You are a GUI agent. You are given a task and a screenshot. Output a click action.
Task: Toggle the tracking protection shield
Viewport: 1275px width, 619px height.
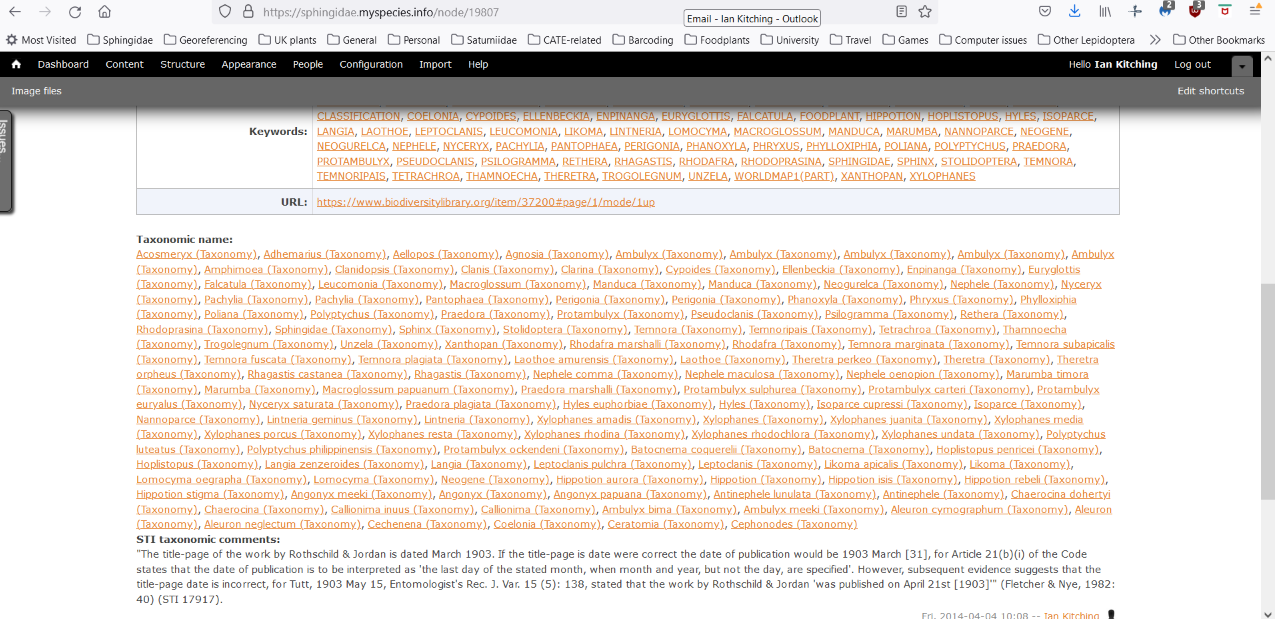coord(224,12)
